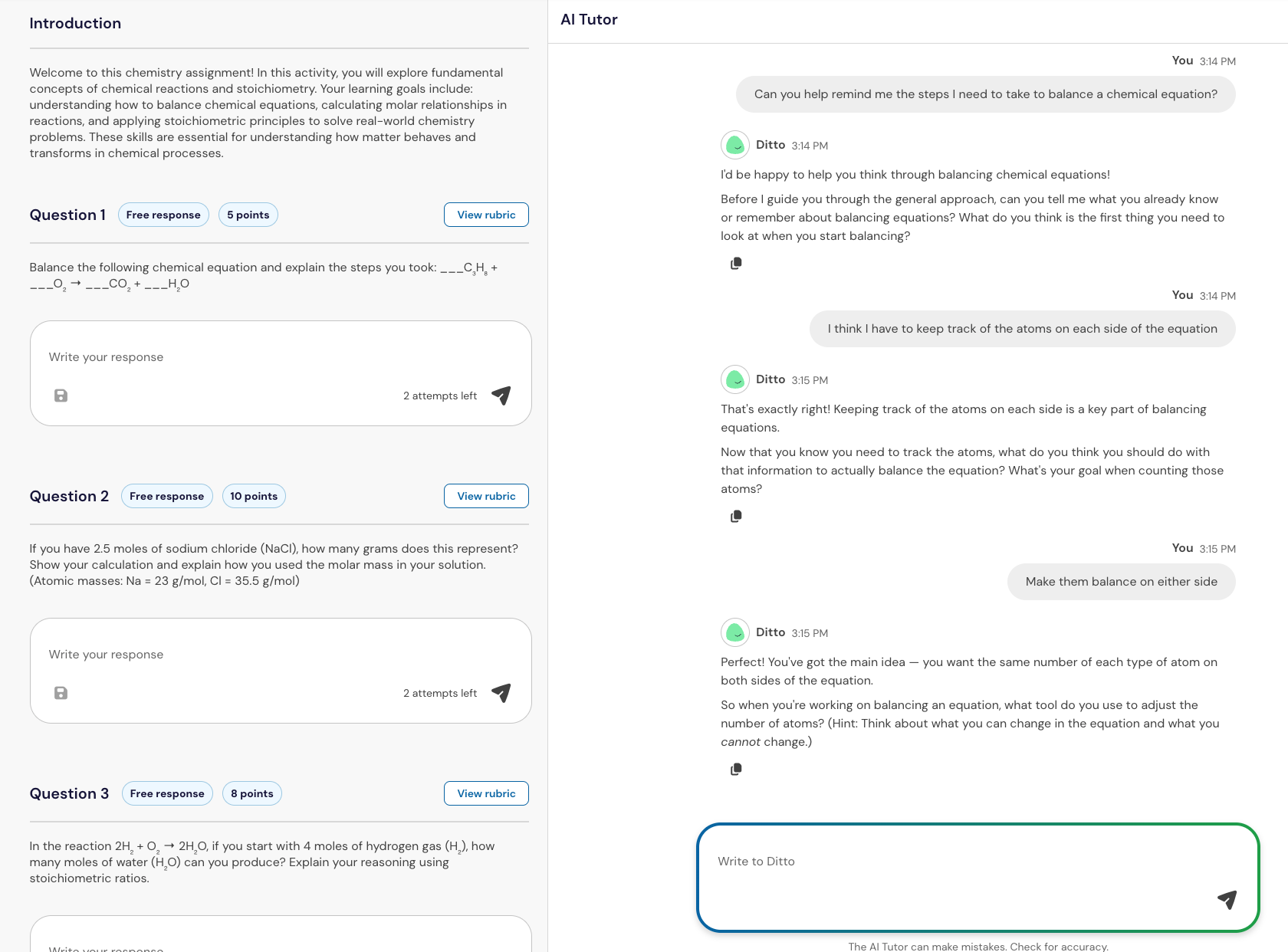Send your message to Ditto with the paper plane
Viewport: 1288px width, 952px height.
tap(1227, 900)
